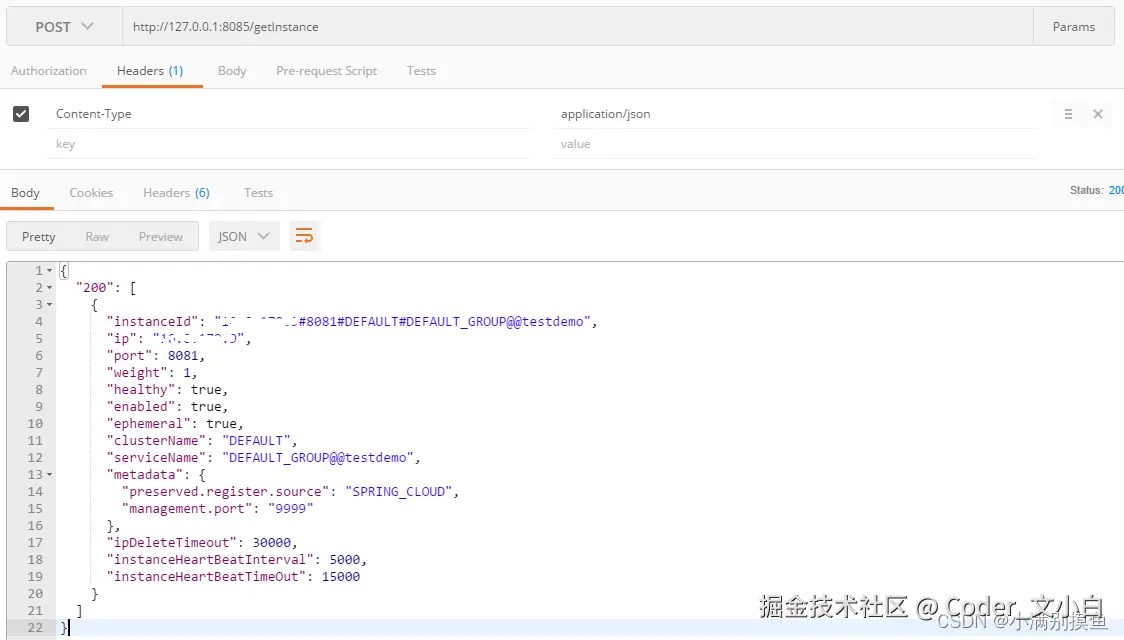Click the Params button

(1073, 27)
